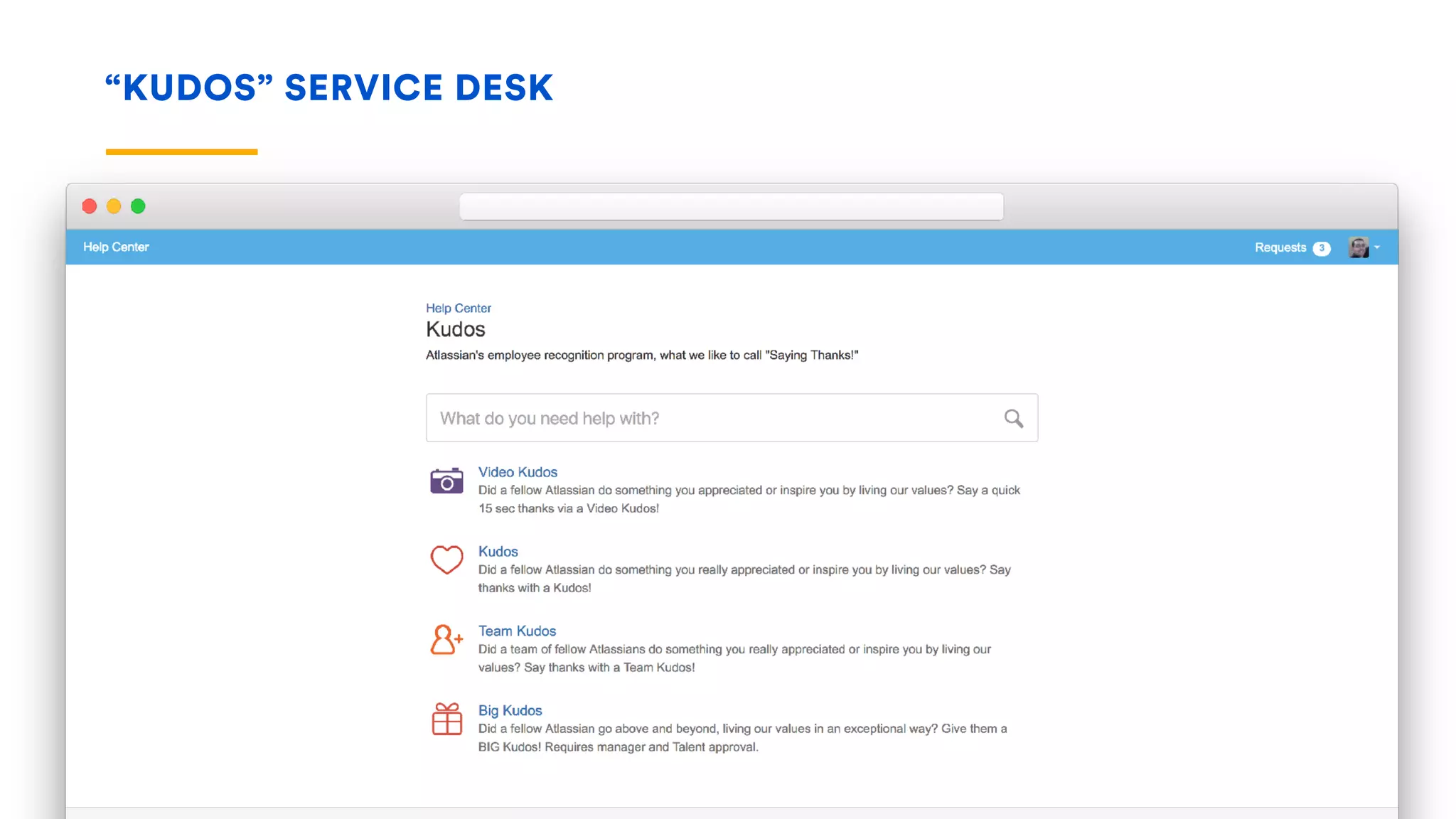
Task: Click the Team Kudos person-plus icon
Action: 446,640
